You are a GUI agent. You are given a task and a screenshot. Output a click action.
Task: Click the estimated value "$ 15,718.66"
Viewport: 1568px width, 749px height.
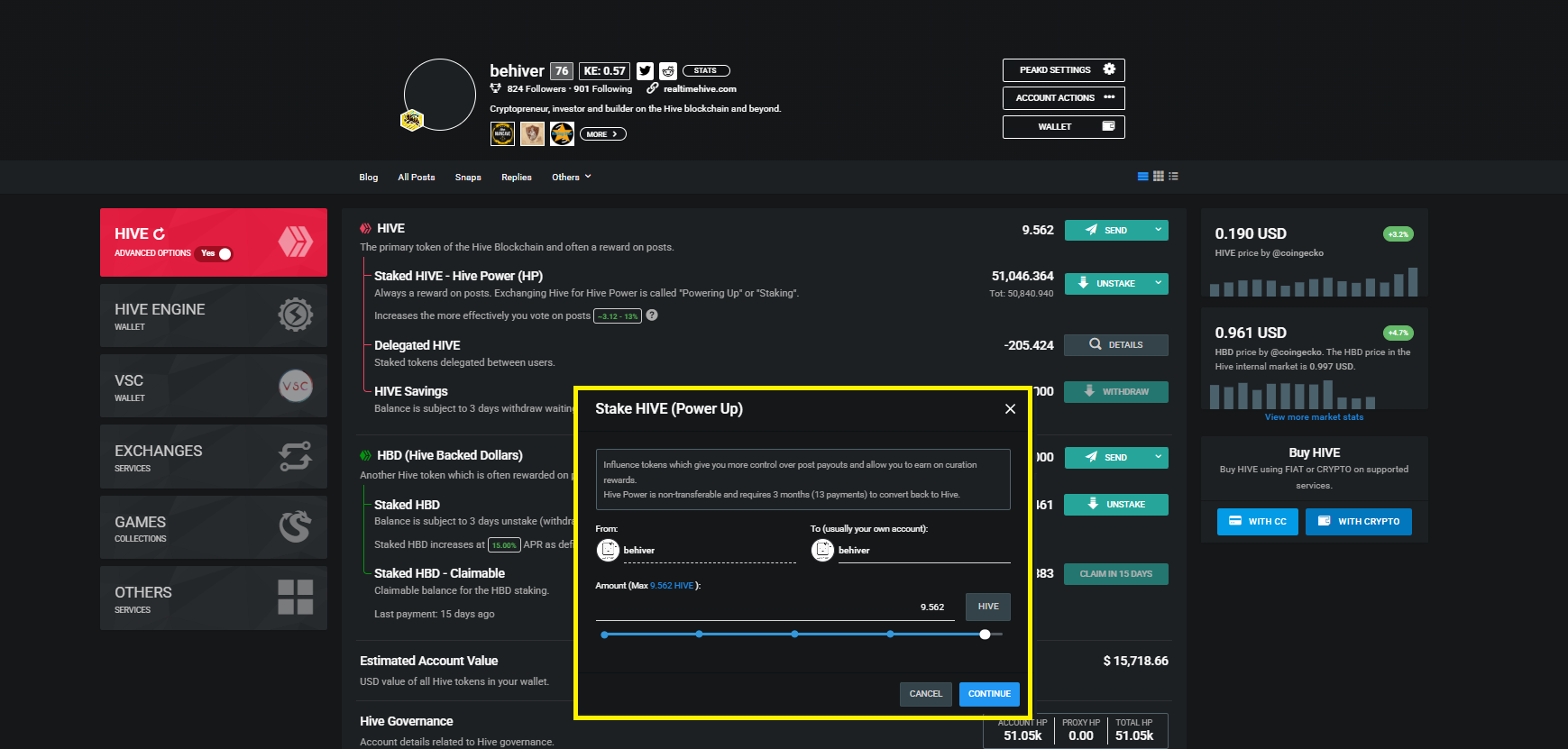[x=1135, y=662]
